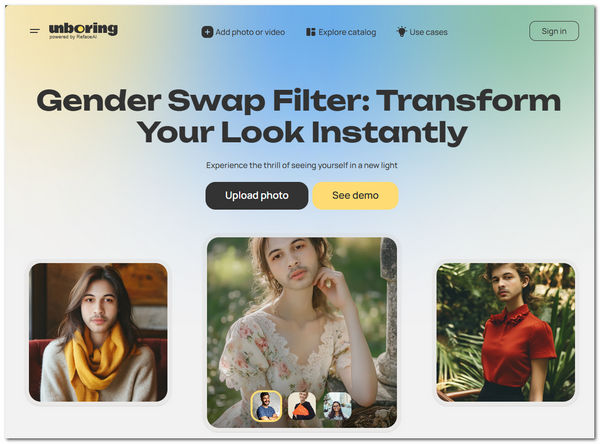This screenshot has width=600, height=444.
Task: Click the yellow See demo button
Action: point(355,196)
